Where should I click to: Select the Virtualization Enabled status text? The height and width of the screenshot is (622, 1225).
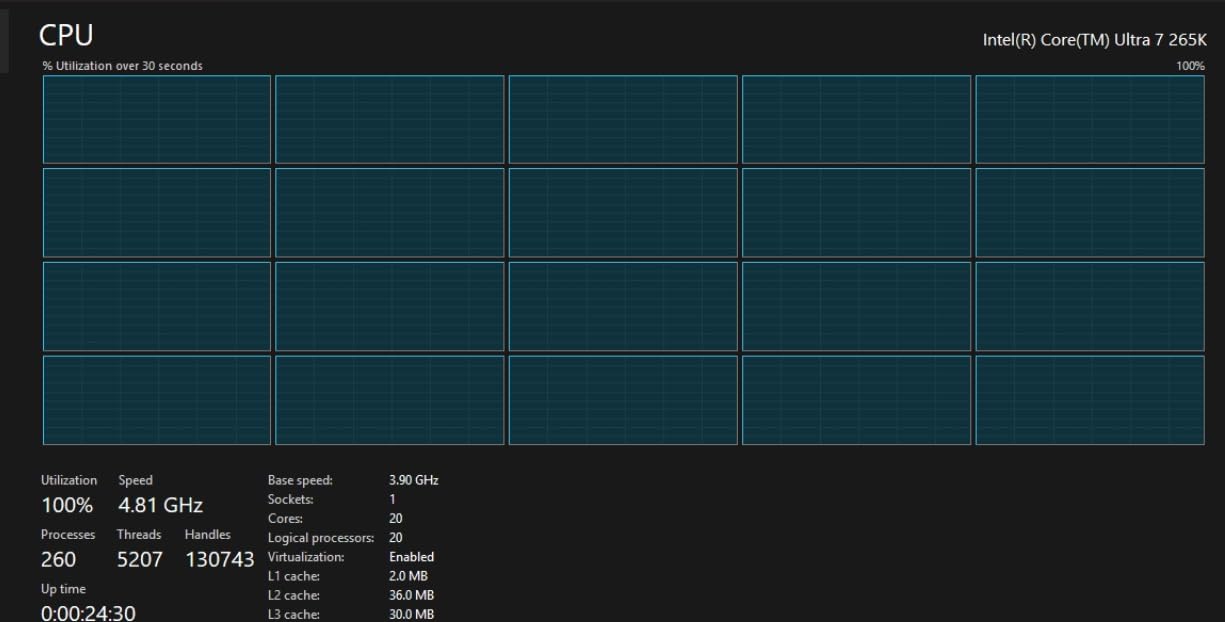point(411,557)
